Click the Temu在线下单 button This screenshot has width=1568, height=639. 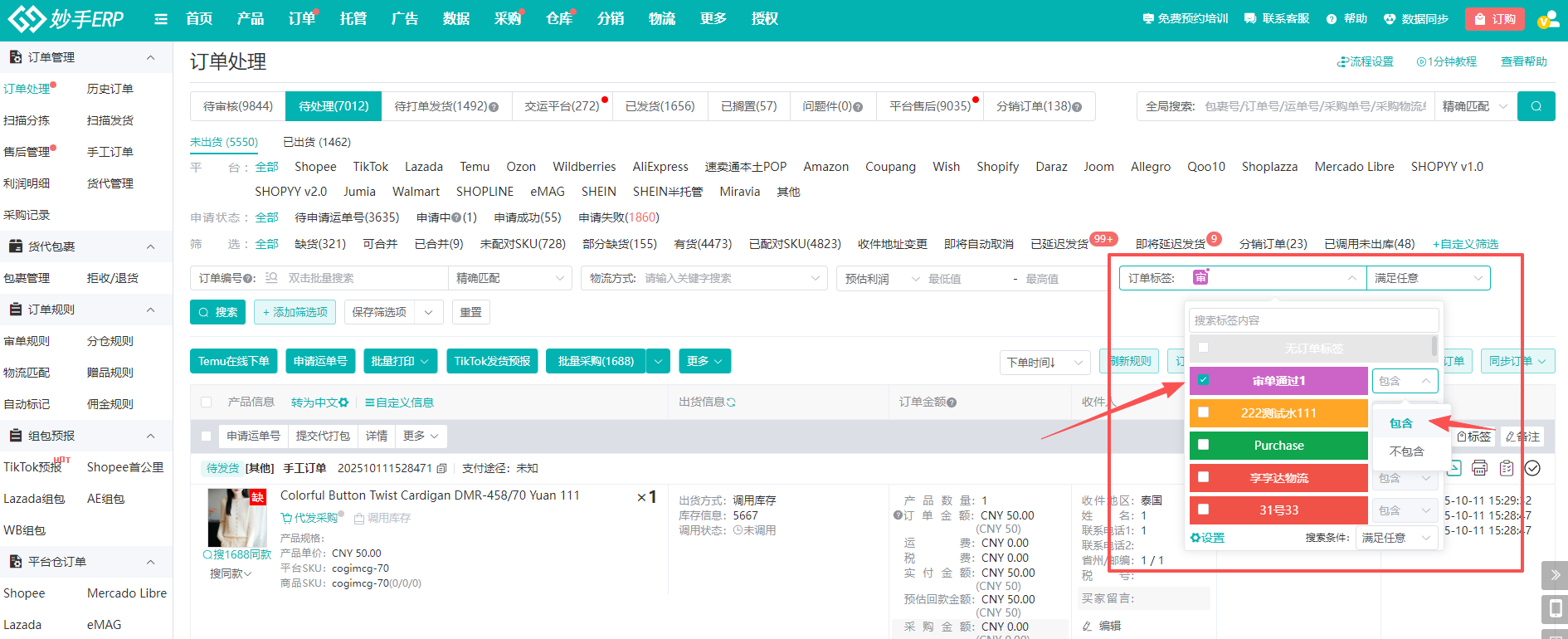(234, 361)
